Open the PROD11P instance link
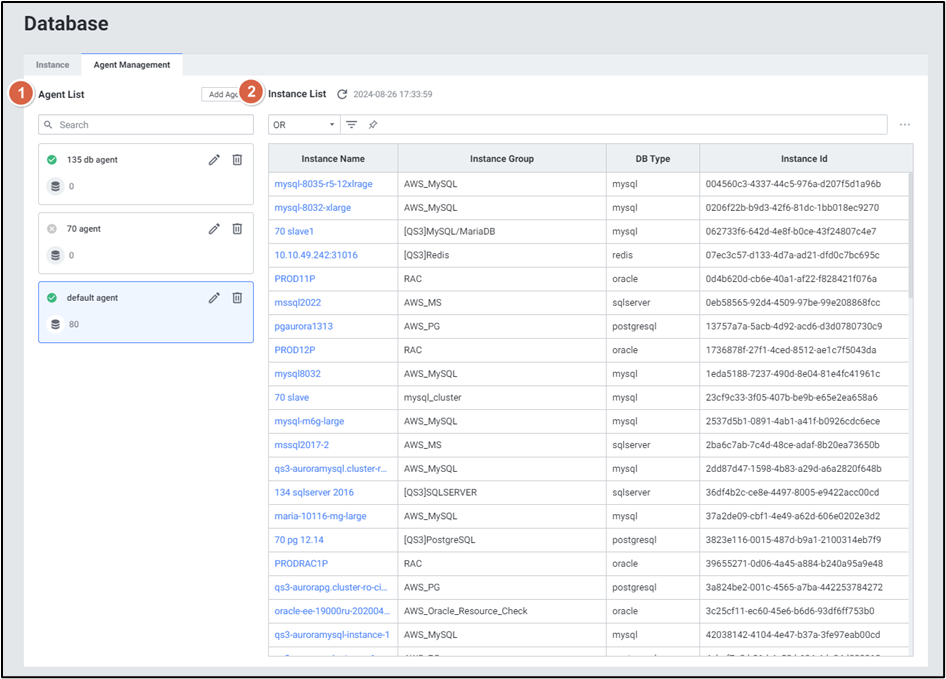The image size is (946, 679). [x=295, y=279]
